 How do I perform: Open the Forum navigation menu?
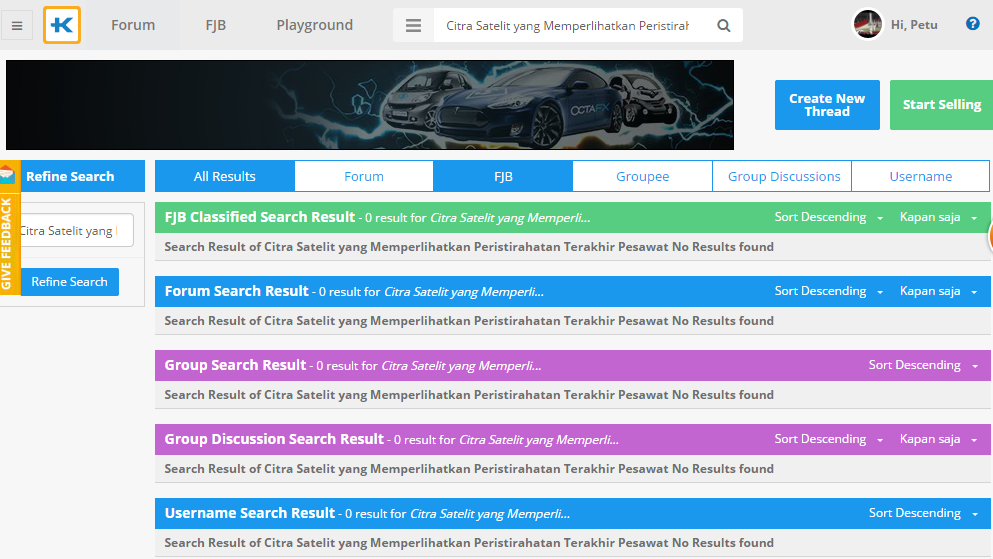[x=133, y=25]
